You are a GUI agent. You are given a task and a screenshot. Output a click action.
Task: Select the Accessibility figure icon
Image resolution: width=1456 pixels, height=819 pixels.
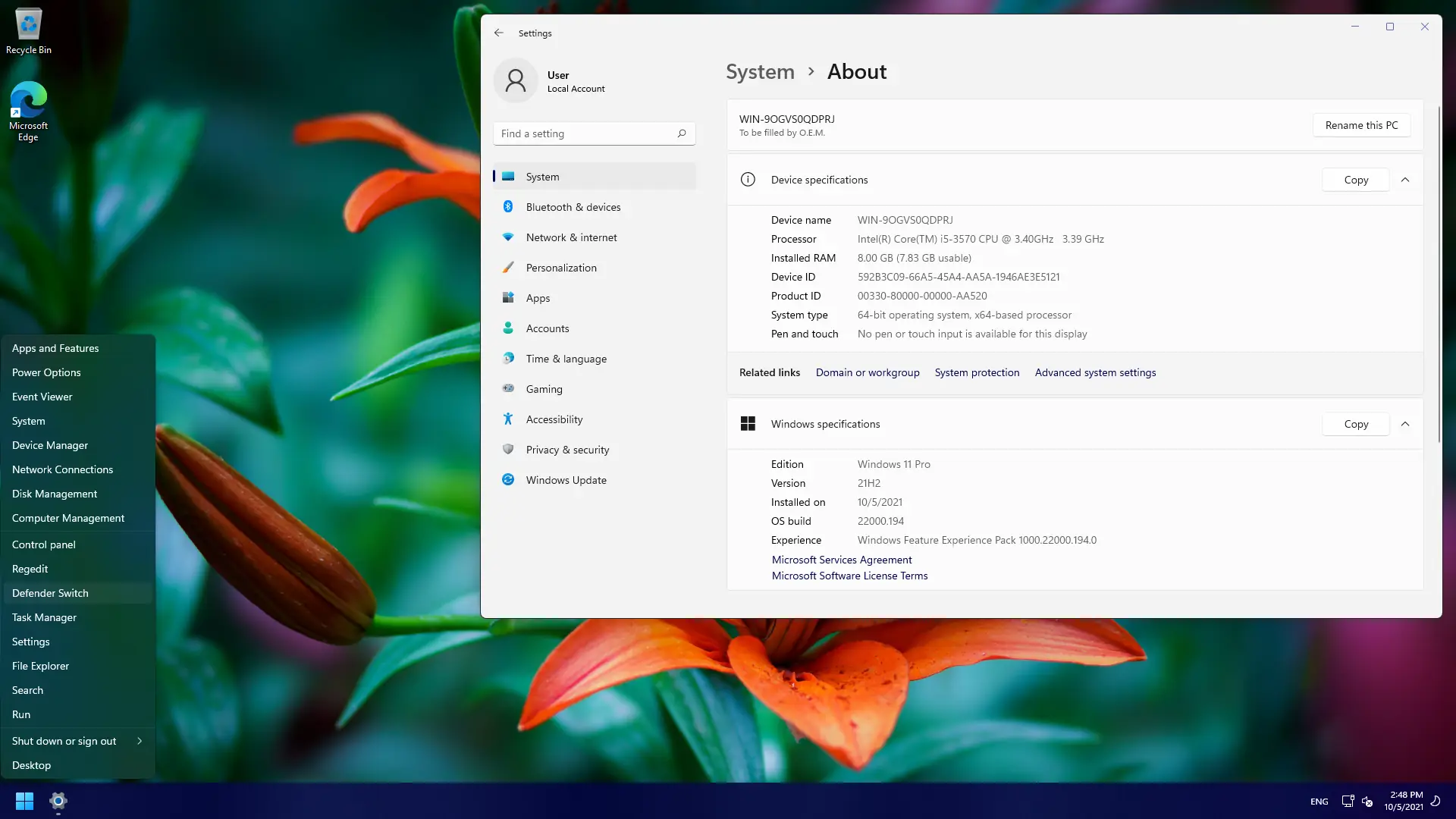click(508, 419)
